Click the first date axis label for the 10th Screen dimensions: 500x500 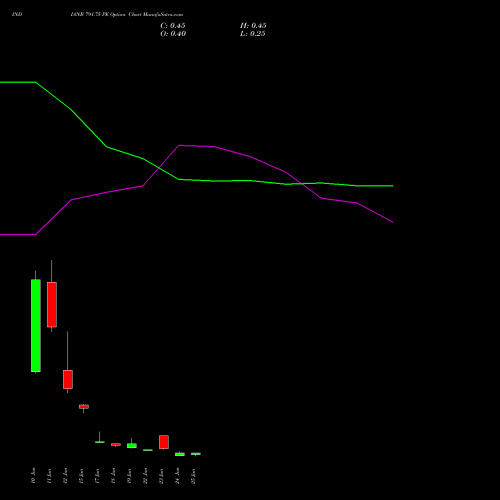[x=33, y=475]
